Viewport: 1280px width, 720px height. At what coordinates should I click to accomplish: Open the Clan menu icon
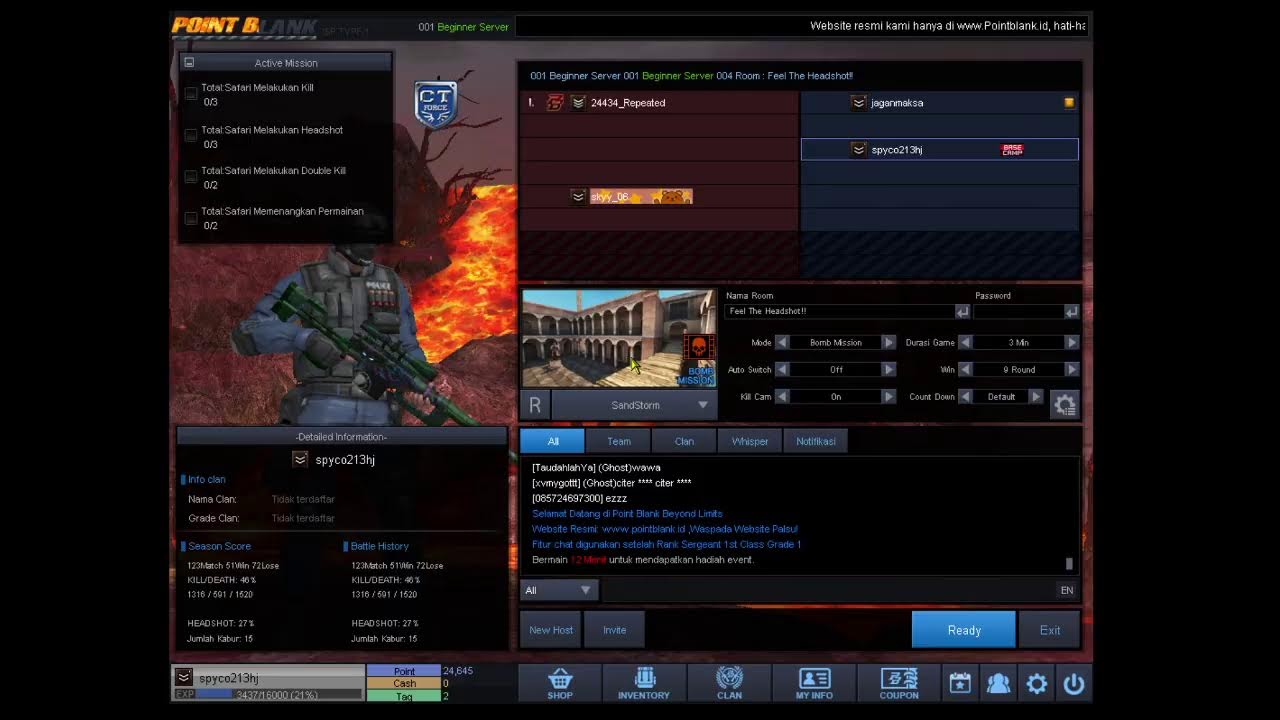[729, 683]
